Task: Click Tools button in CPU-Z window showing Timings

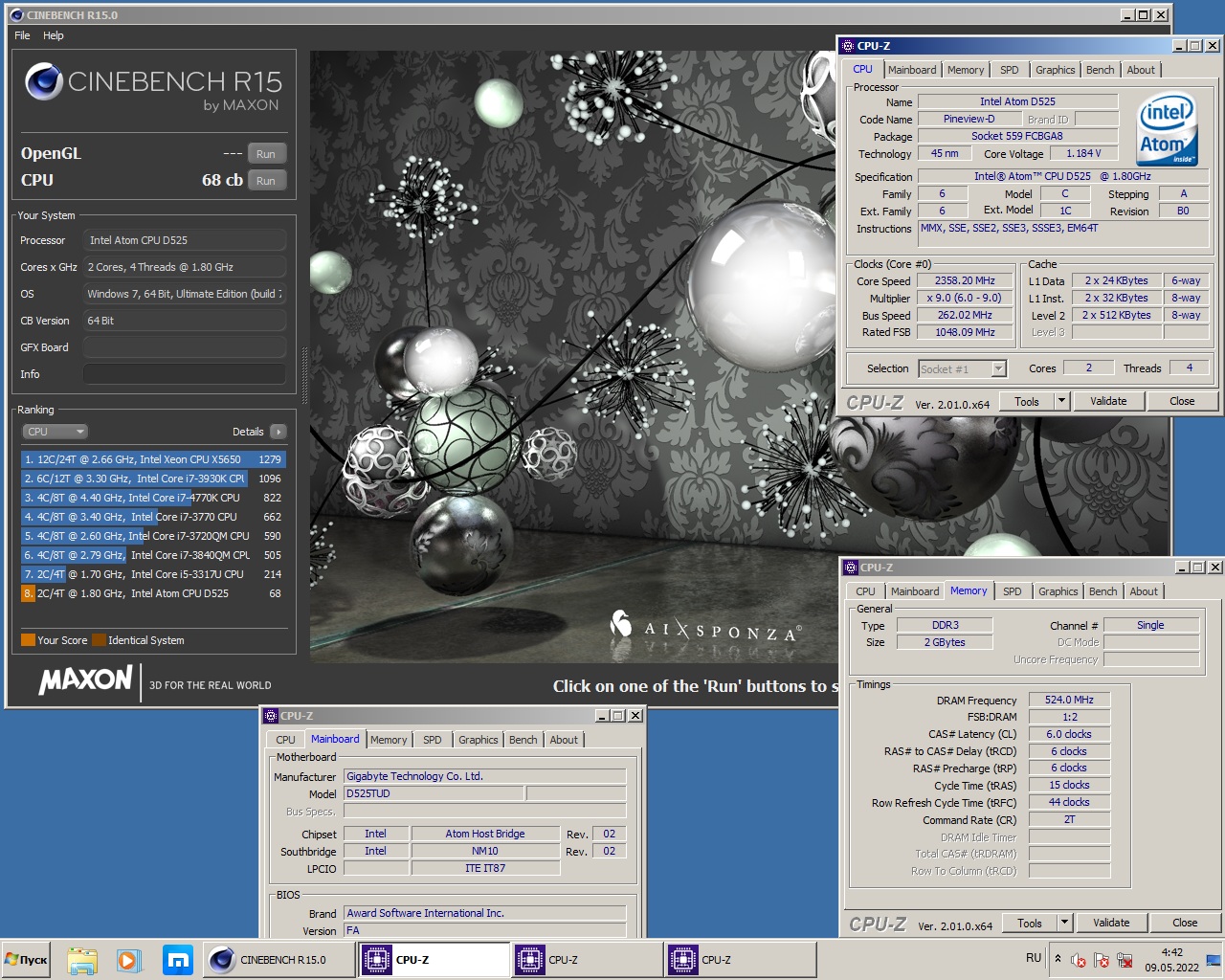Action: pos(1030,924)
